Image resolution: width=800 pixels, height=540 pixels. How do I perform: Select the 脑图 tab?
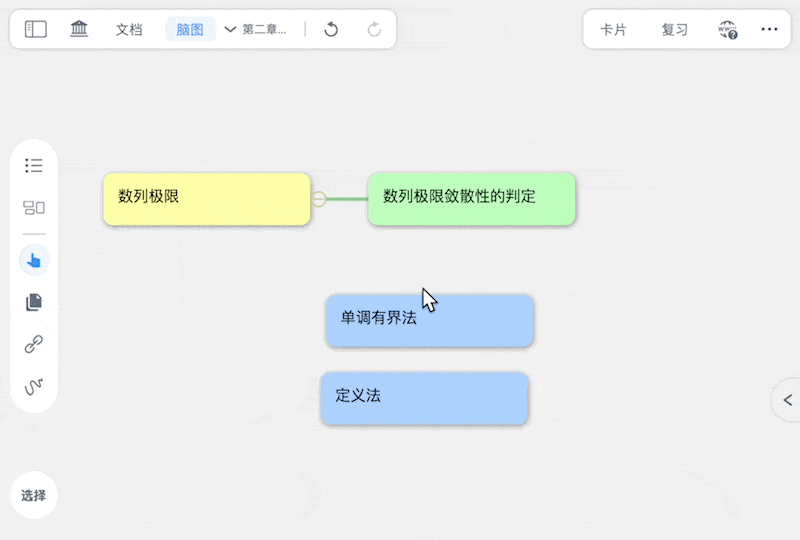[x=190, y=30]
